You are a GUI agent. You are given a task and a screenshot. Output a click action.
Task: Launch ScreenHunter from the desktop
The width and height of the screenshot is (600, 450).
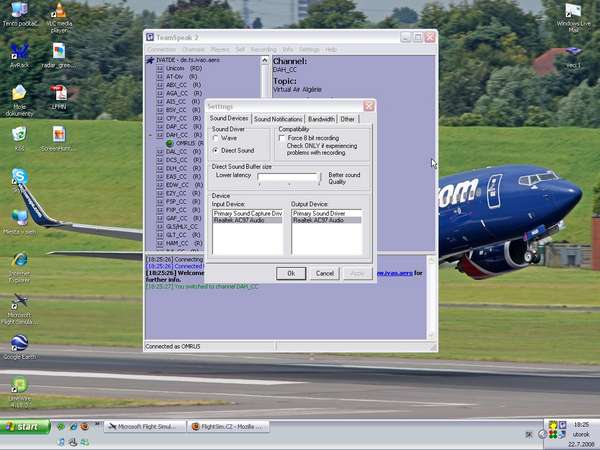point(59,135)
